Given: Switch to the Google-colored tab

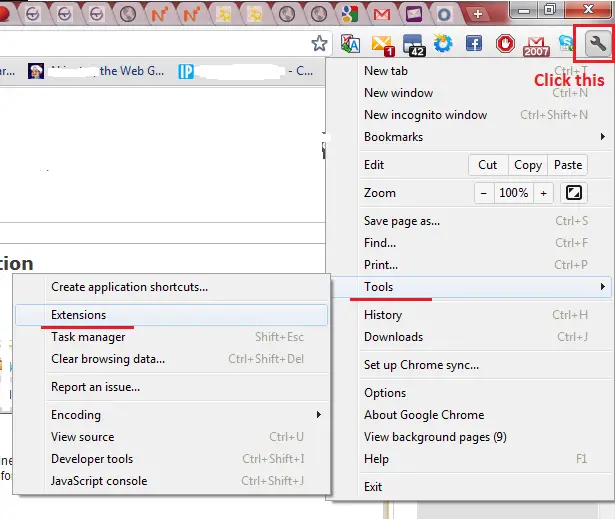Looking at the screenshot, I should (x=349, y=14).
